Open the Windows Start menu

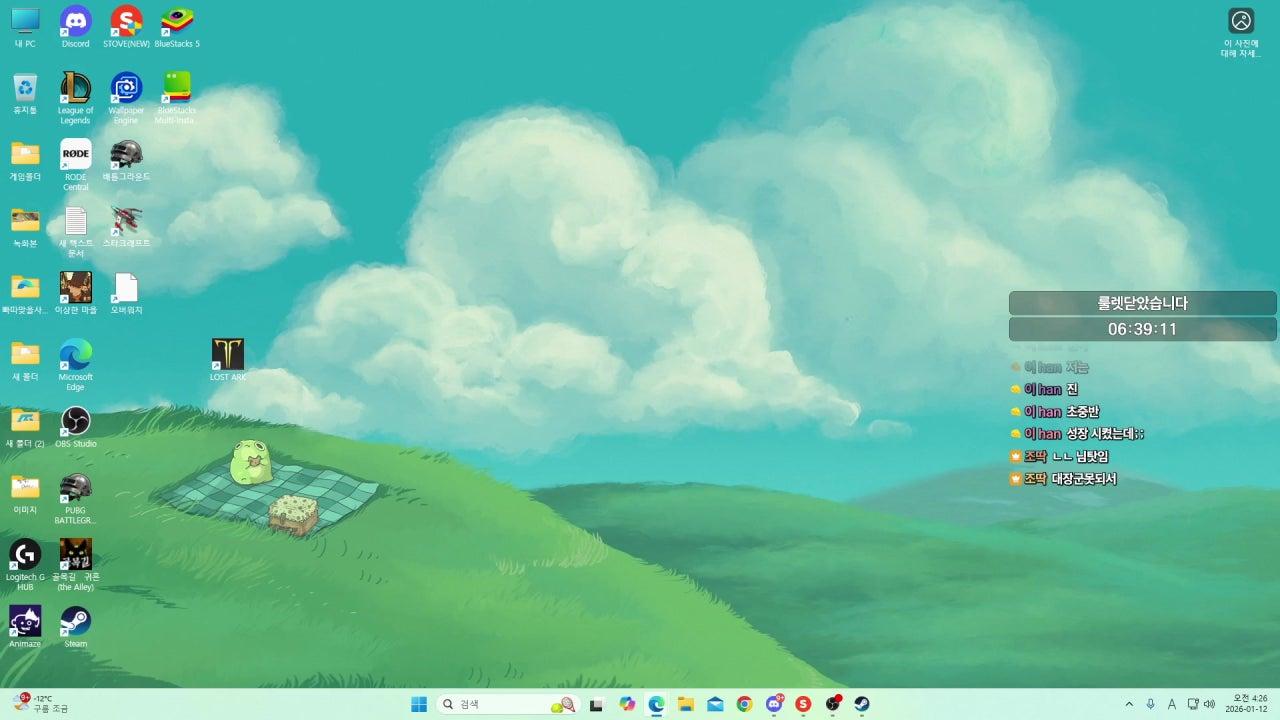(x=419, y=704)
